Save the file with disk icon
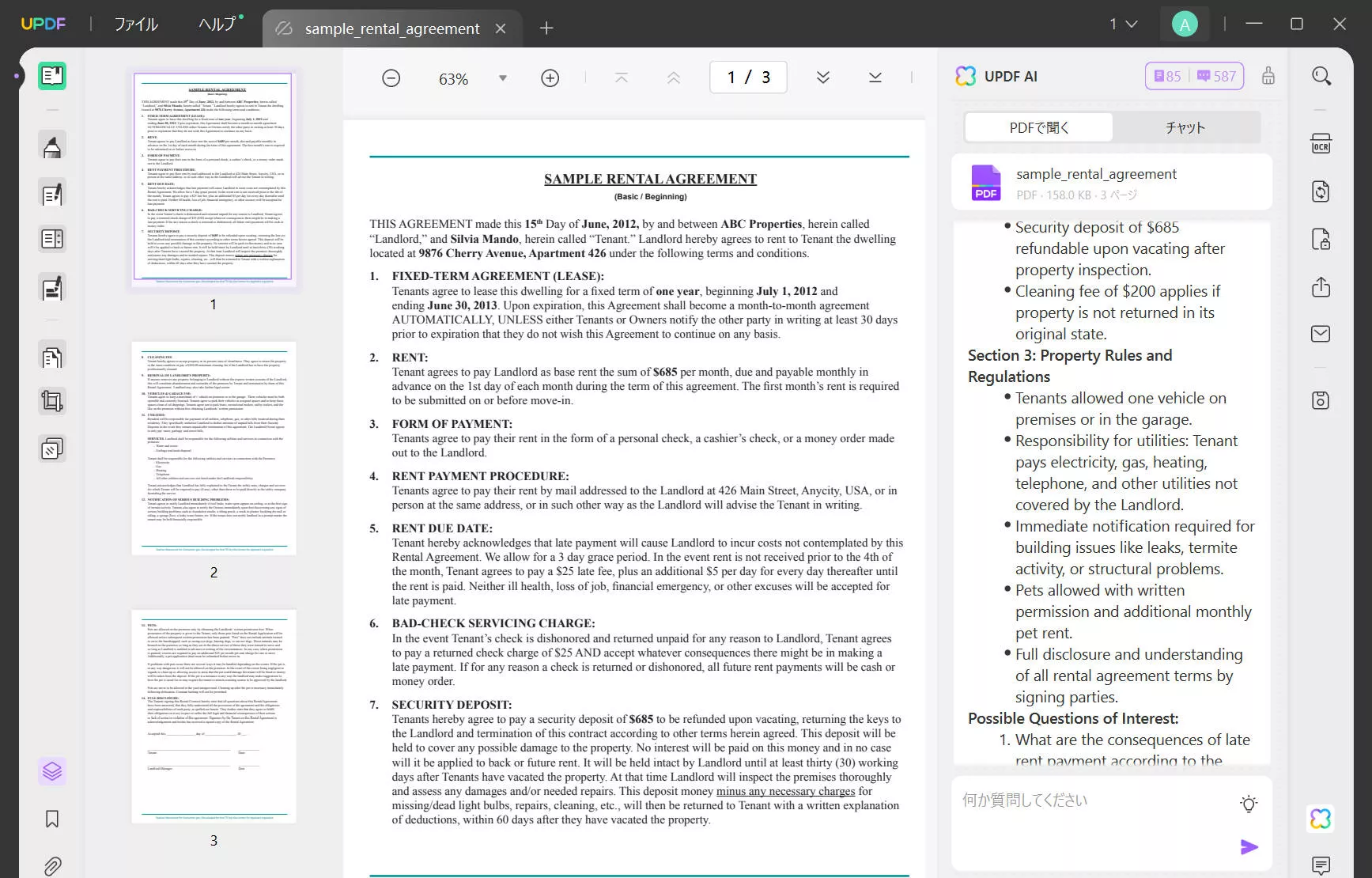This screenshot has width=1372, height=878. (x=1321, y=400)
